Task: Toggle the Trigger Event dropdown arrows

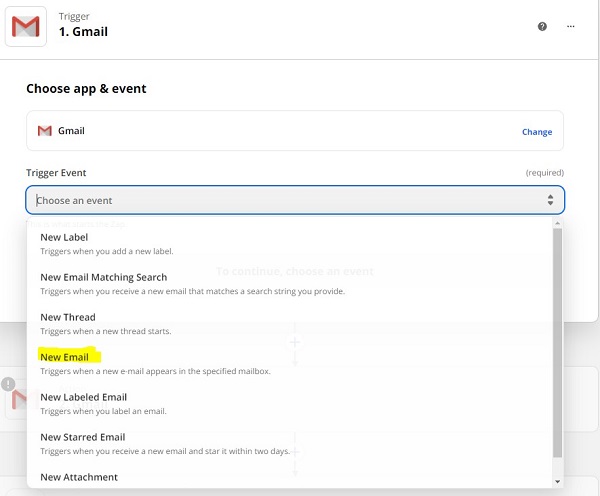Action: pos(550,200)
